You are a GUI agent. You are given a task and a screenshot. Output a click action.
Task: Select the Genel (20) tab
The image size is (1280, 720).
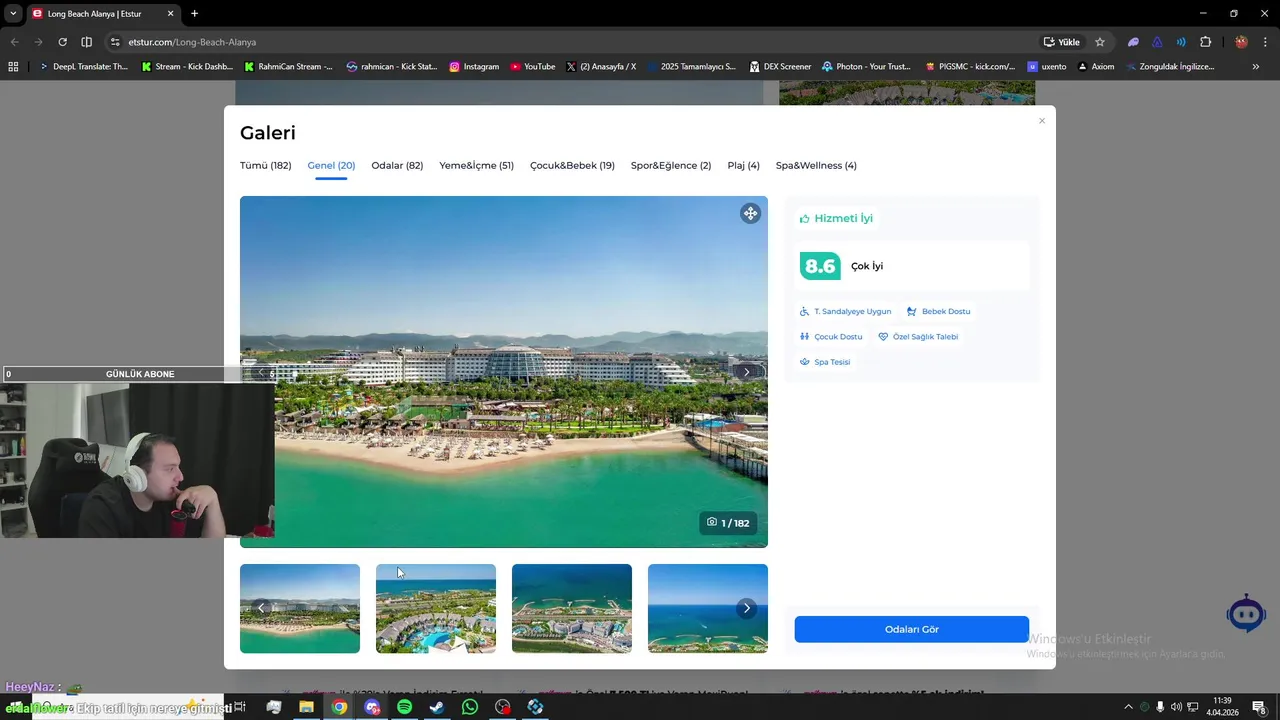(x=331, y=165)
